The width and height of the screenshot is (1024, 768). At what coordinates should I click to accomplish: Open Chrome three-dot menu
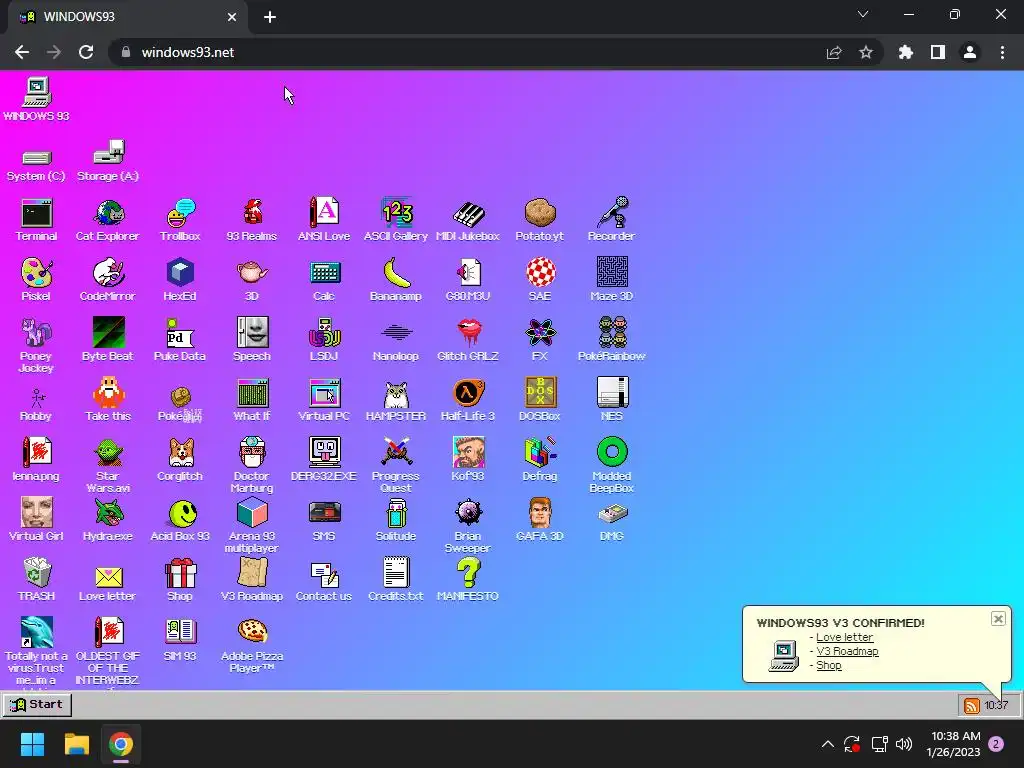pos(1002,52)
